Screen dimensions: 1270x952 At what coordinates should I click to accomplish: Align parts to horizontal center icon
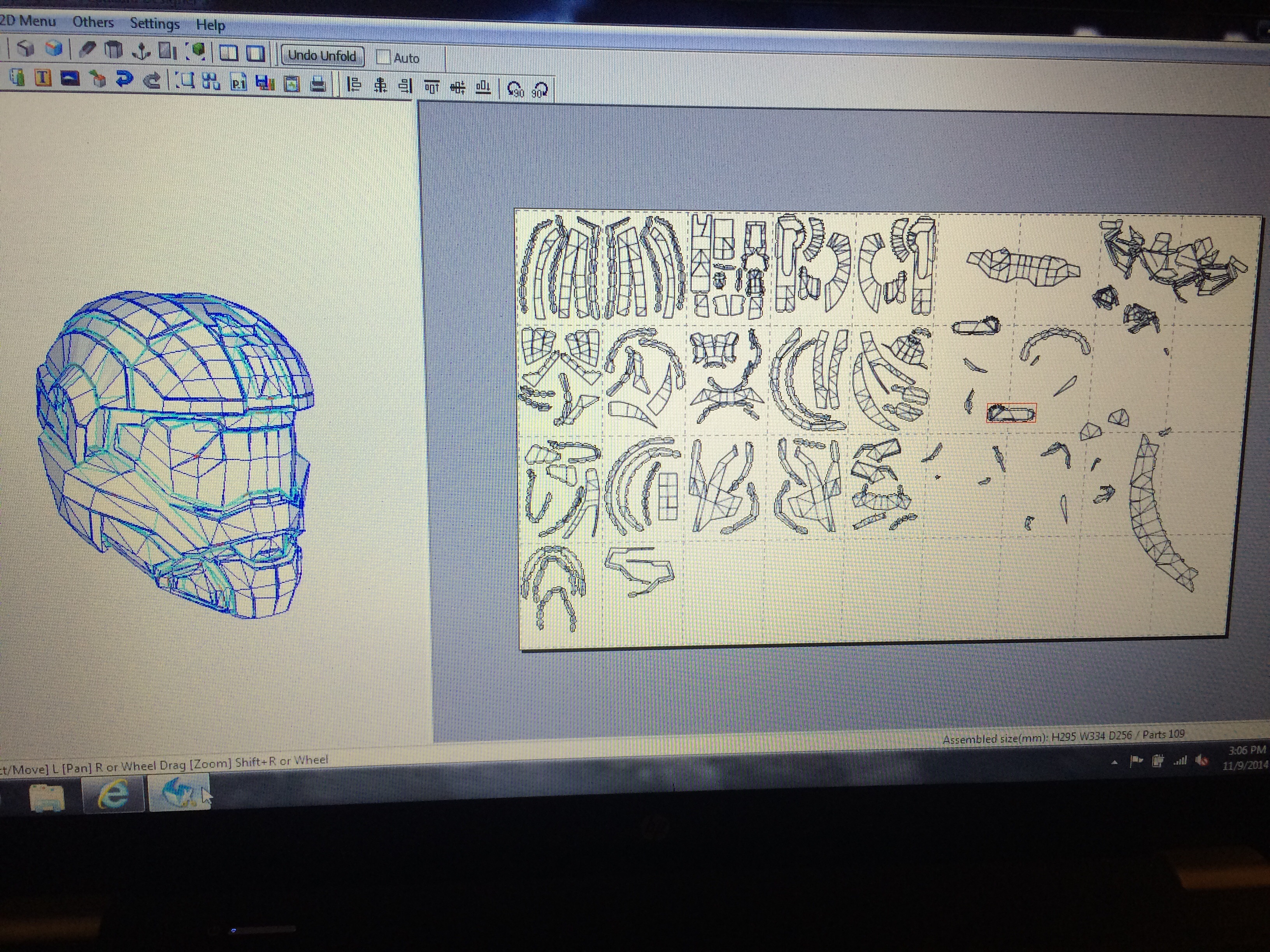click(380, 86)
